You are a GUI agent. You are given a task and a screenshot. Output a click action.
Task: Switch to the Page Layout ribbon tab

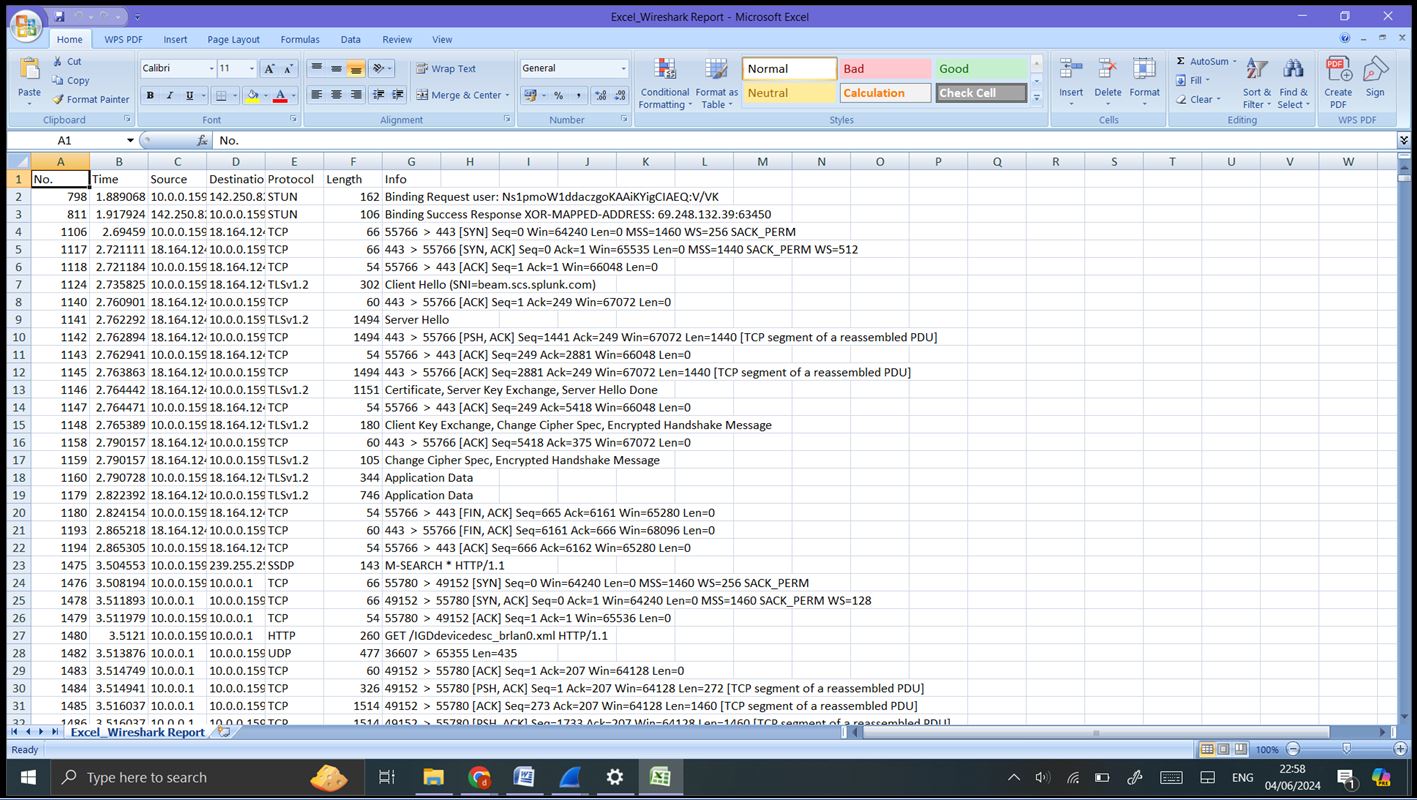click(233, 39)
